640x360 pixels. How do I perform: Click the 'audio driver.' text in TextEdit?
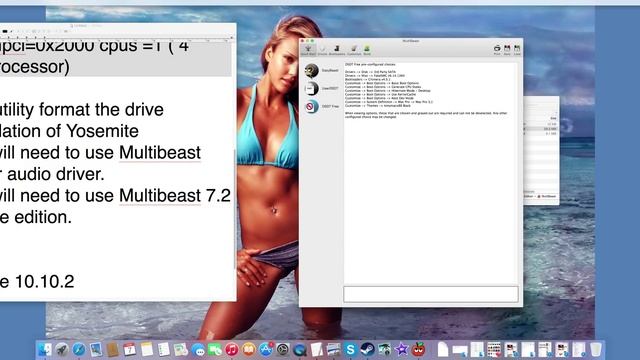pos(56,175)
